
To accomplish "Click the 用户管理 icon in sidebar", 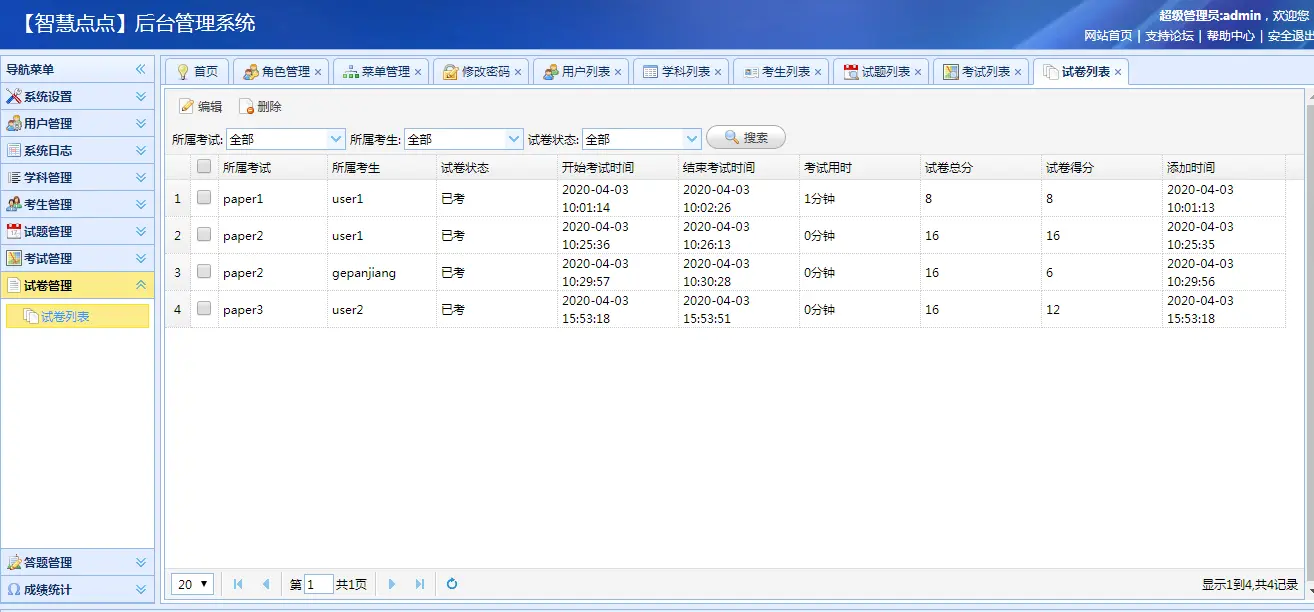I will tap(14, 124).
